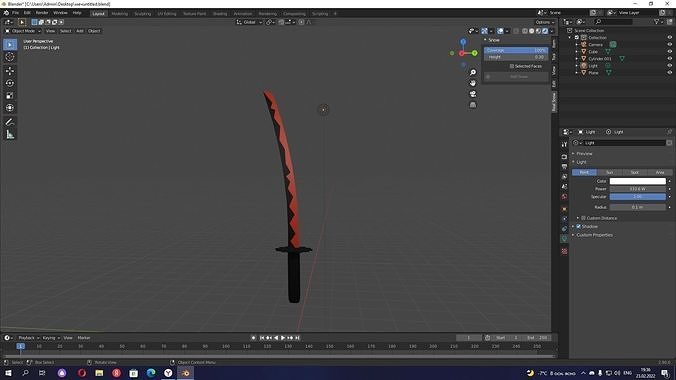Viewport: 676px width, 380px height.
Task: Set light type to Sun
Action: point(609,173)
